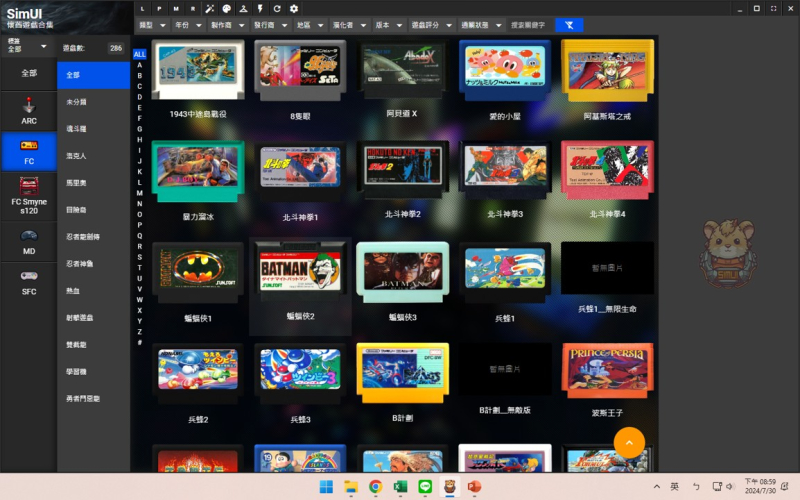The height and width of the screenshot is (500, 800).
Task: Expand the 年份 filter dropdown
Action: [188, 25]
